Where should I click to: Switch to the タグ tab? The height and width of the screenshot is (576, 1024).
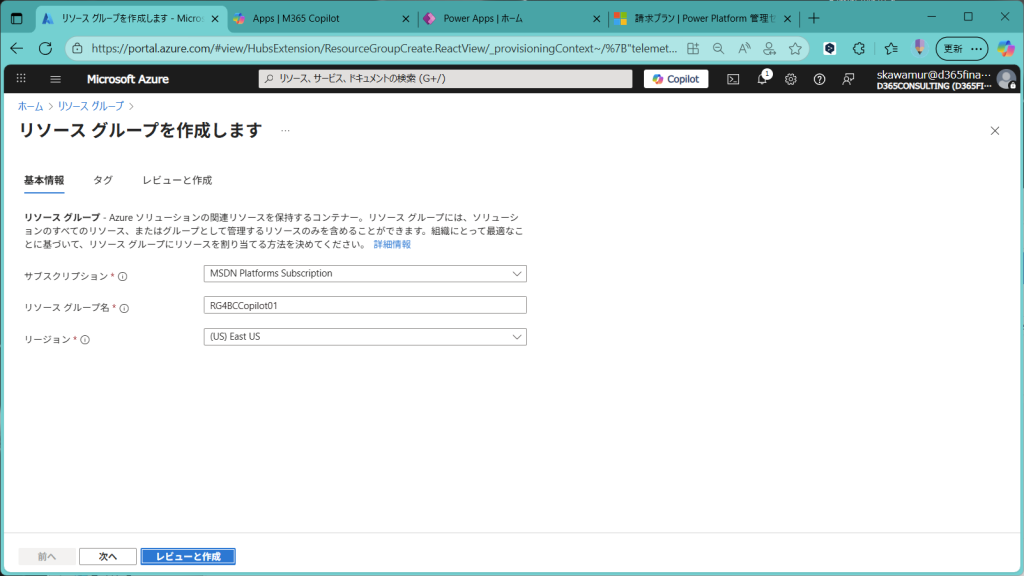[103, 180]
